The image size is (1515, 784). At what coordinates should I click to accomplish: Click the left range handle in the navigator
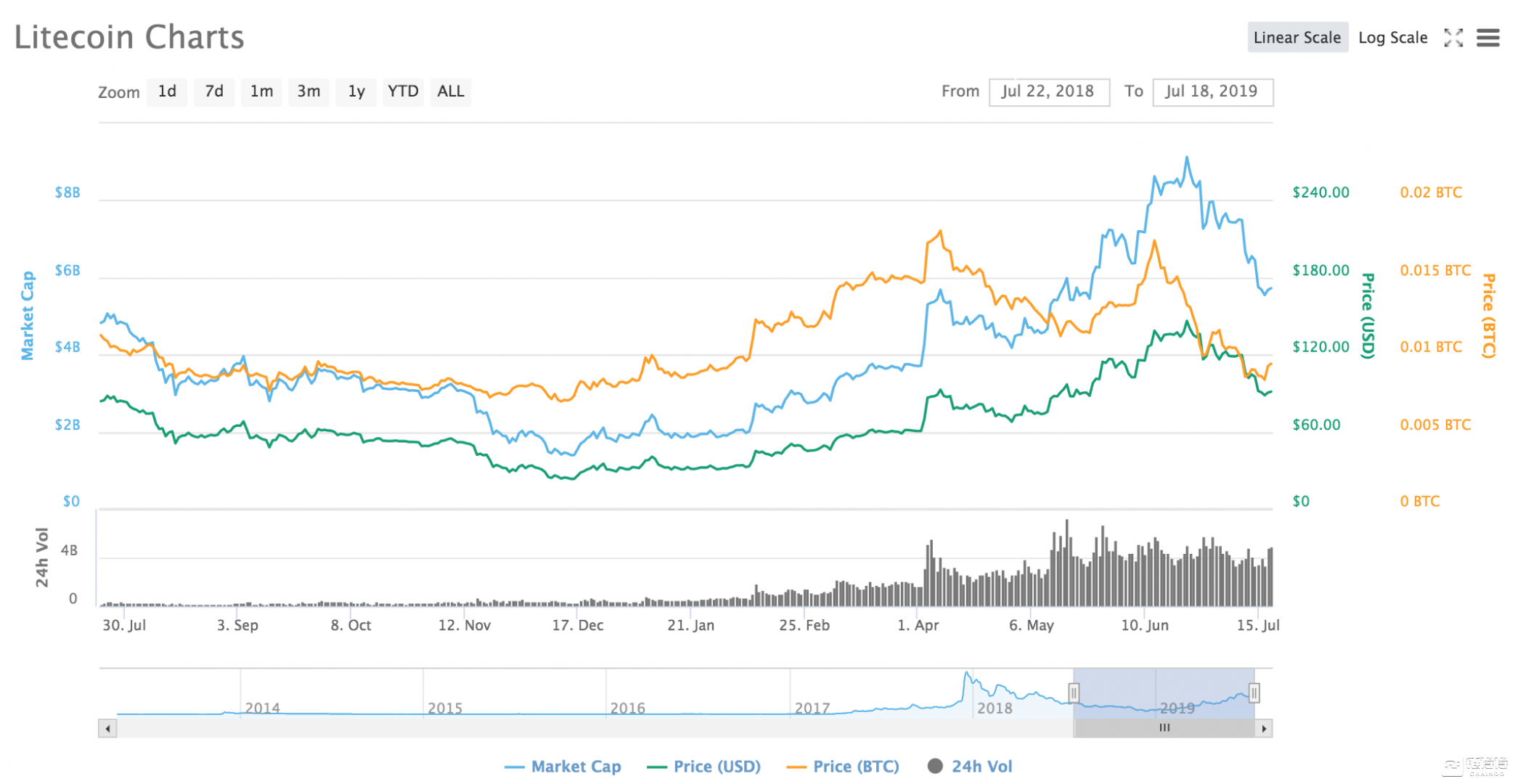tap(1074, 693)
